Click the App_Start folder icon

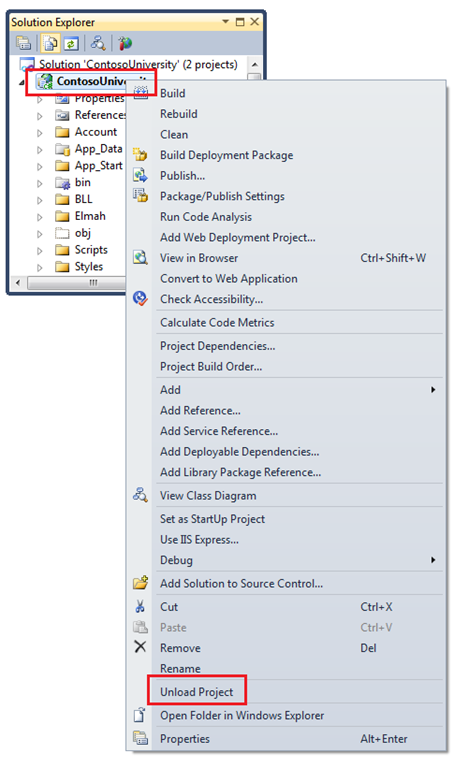point(62,166)
